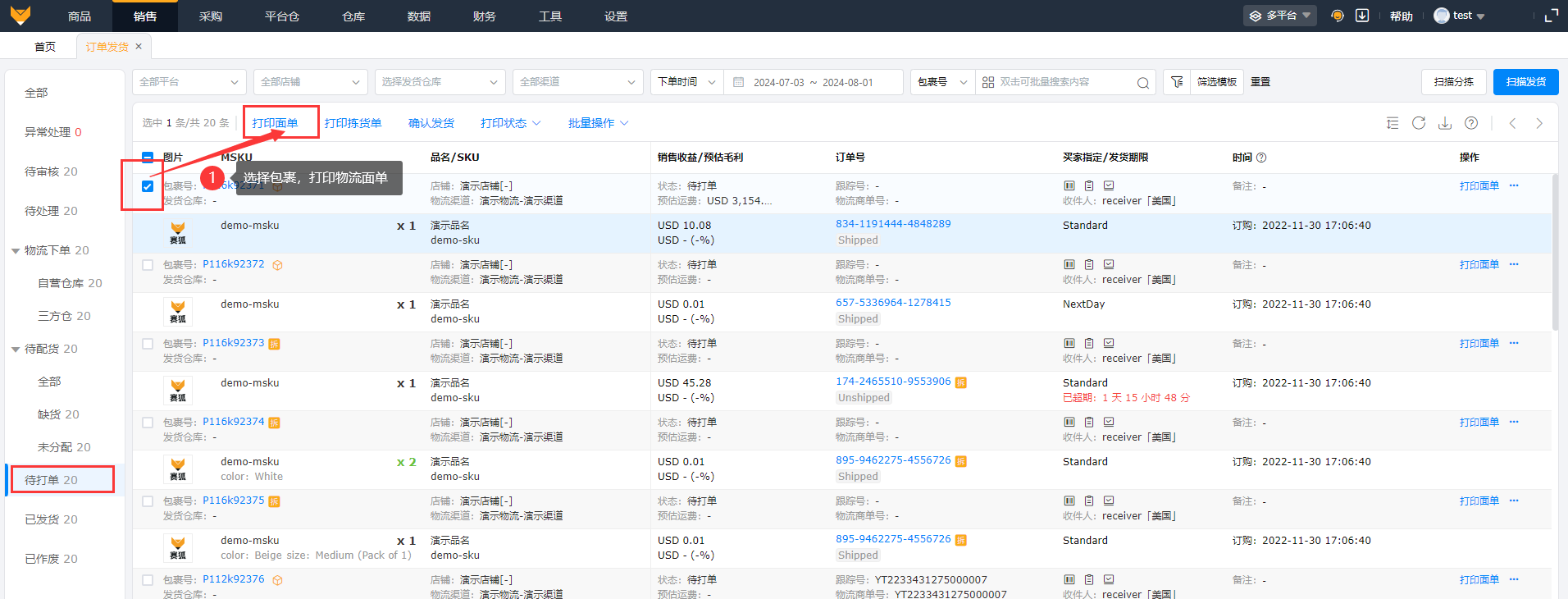Open order link 834-1191444-4848289
The image size is (1568, 599).
(893, 224)
